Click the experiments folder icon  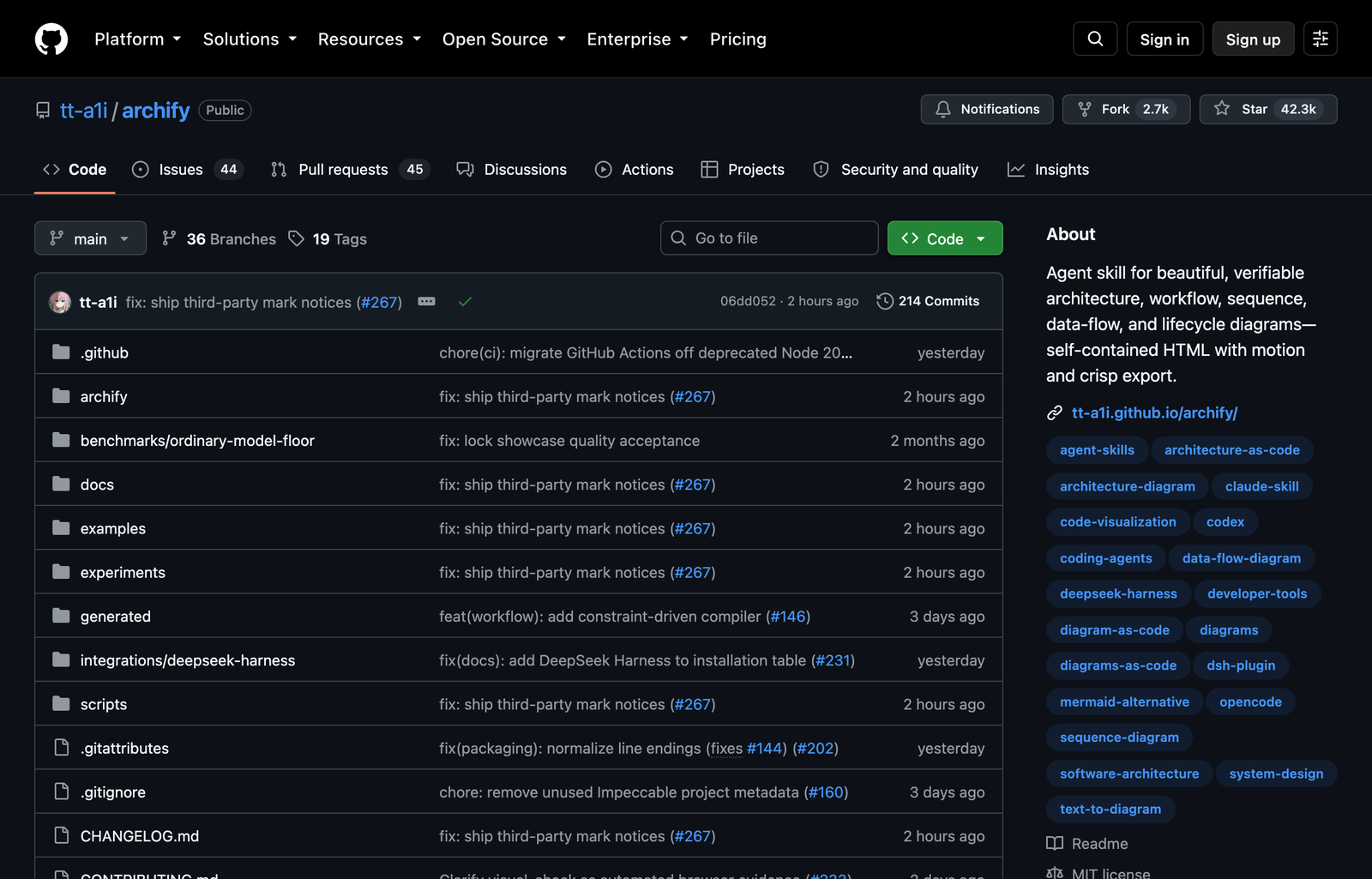61,572
